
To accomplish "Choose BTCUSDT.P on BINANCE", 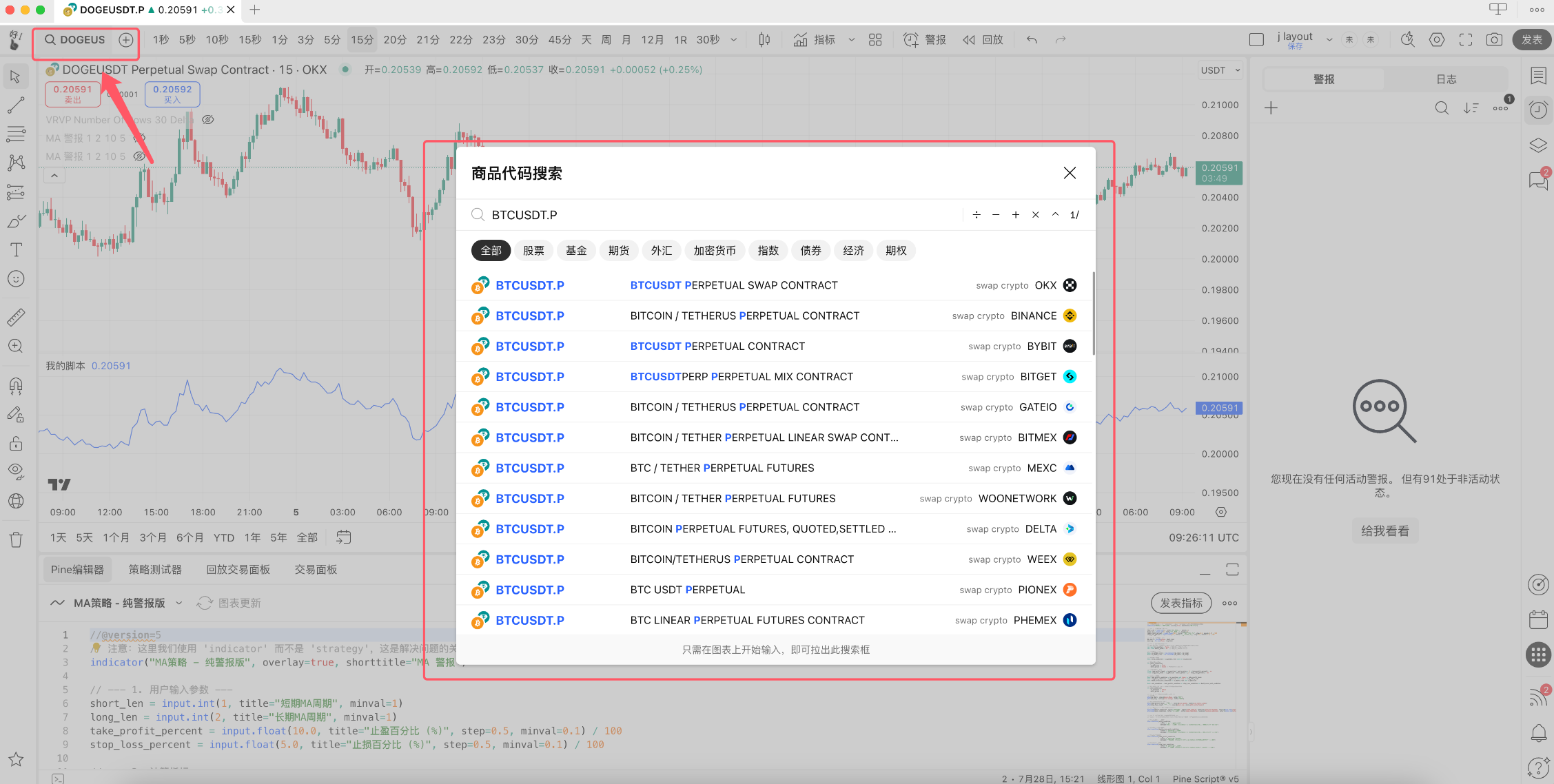I will (775, 316).
